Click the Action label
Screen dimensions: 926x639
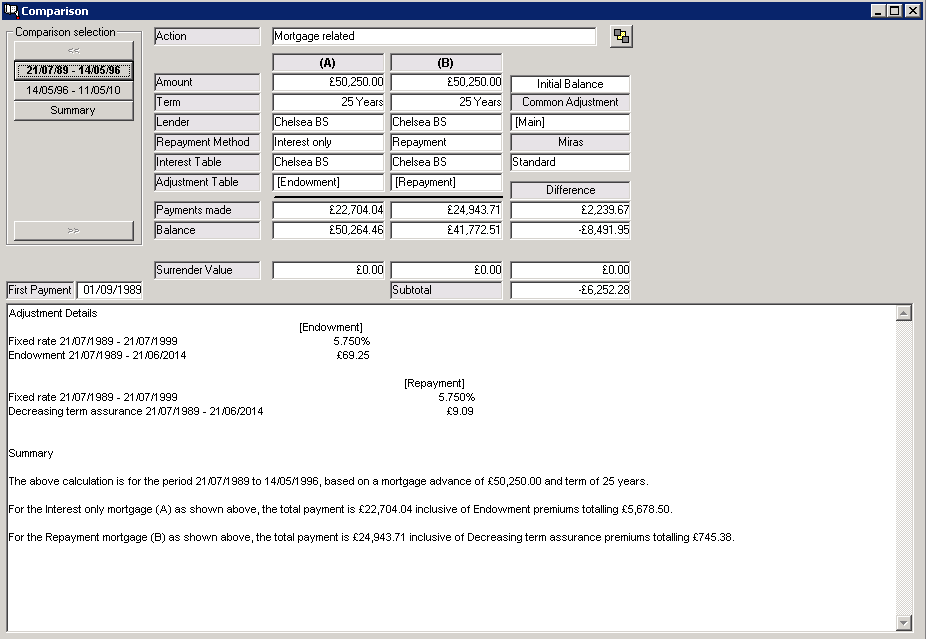207,36
